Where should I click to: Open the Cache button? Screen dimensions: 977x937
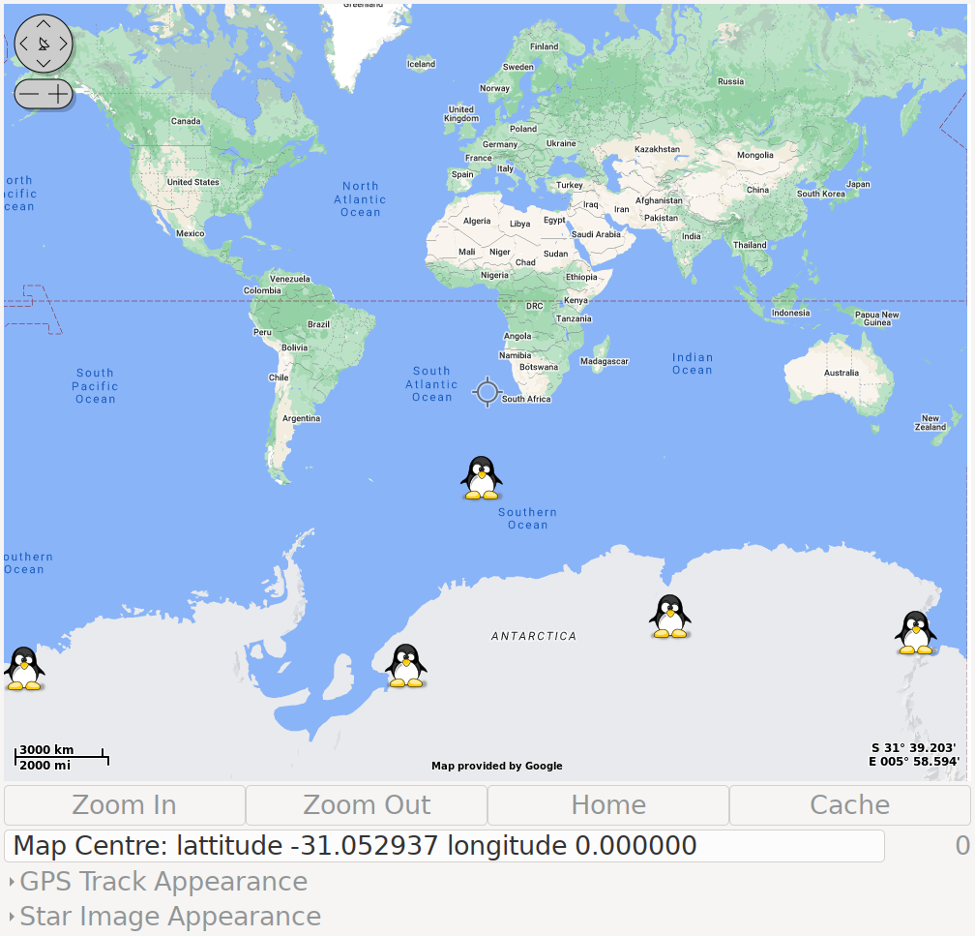coord(850,806)
